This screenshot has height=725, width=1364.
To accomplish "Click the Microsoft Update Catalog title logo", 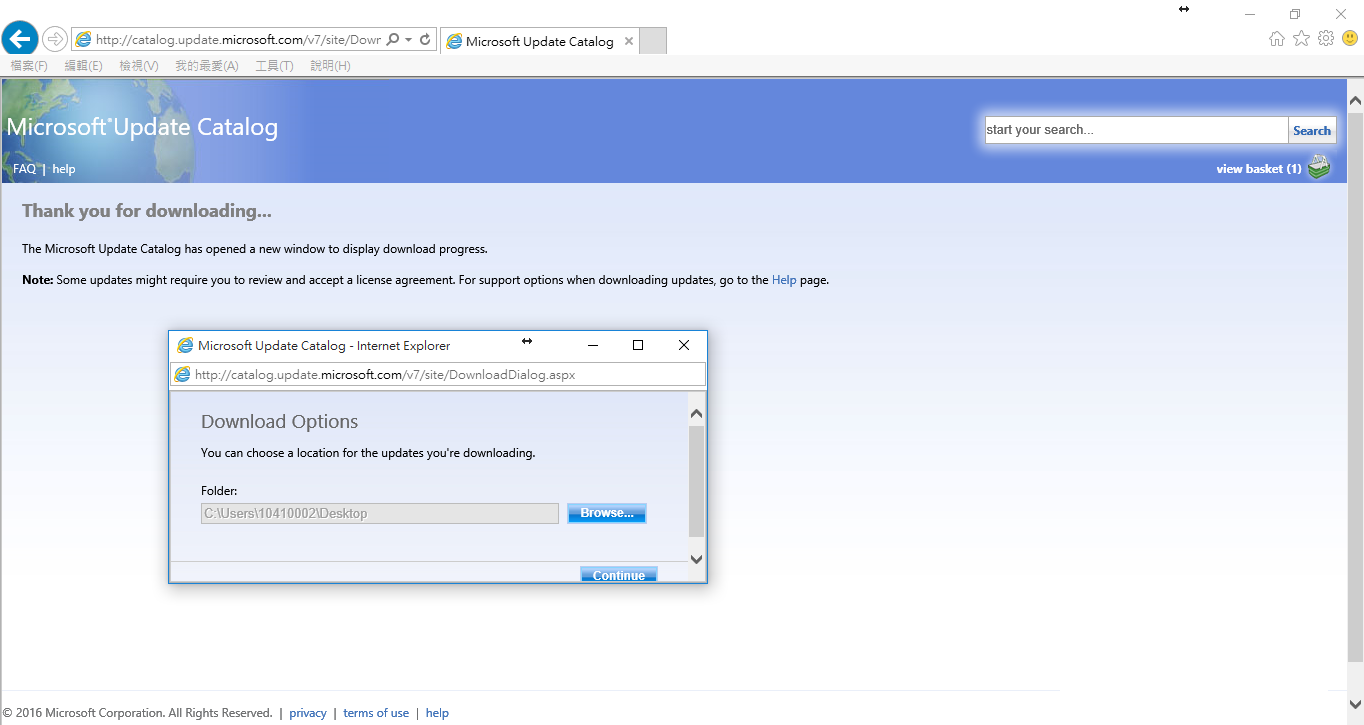I will [x=142, y=127].
